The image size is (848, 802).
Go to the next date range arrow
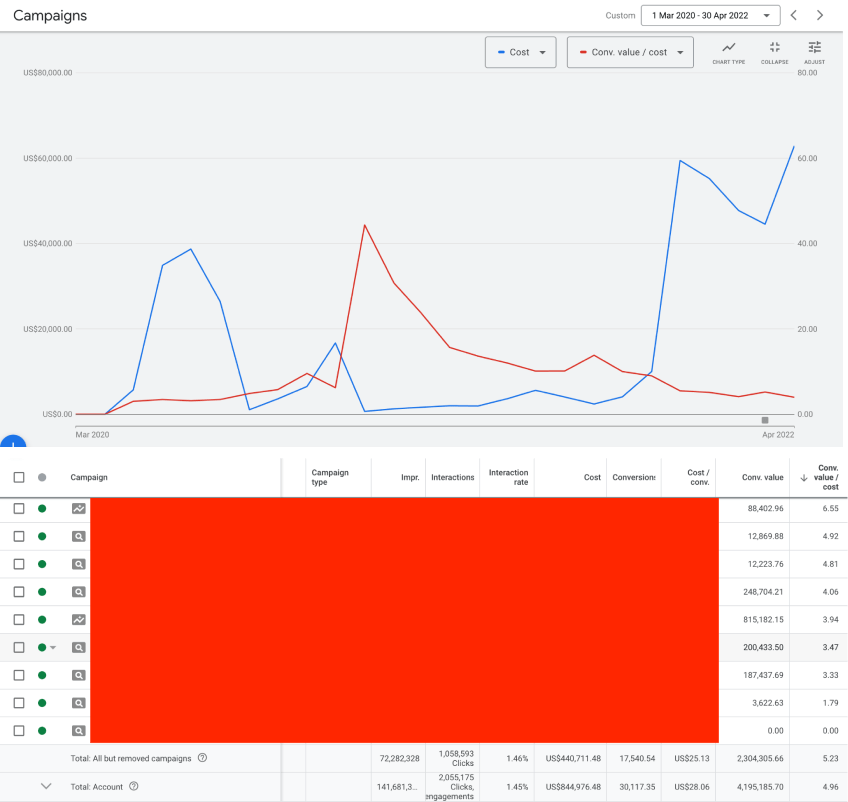click(x=820, y=16)
